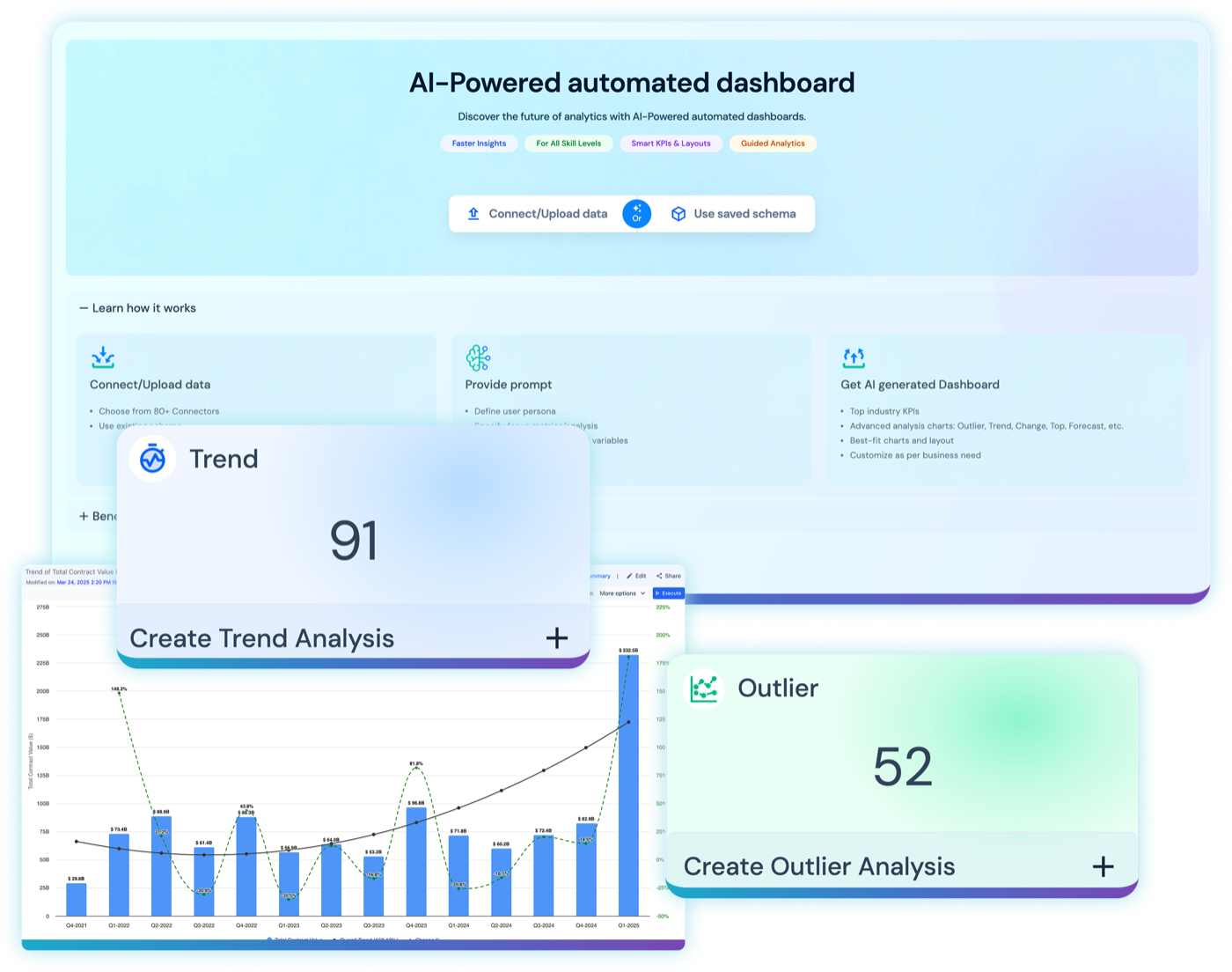Screen dimensions: 1232x972
Task: Click the Edit pencil in chart header
Action: (630, 576)
